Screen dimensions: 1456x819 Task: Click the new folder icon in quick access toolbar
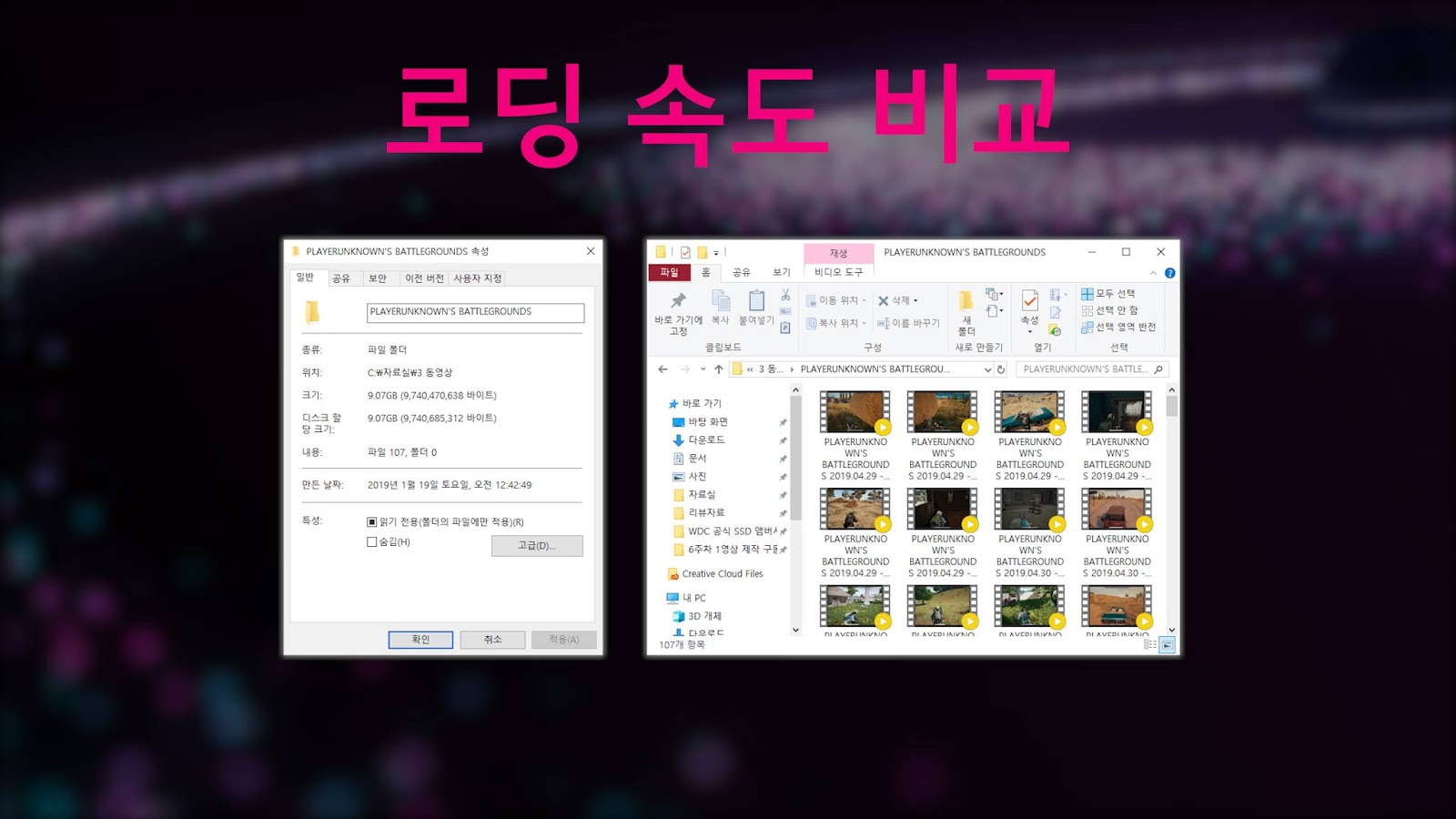[703, 252]
